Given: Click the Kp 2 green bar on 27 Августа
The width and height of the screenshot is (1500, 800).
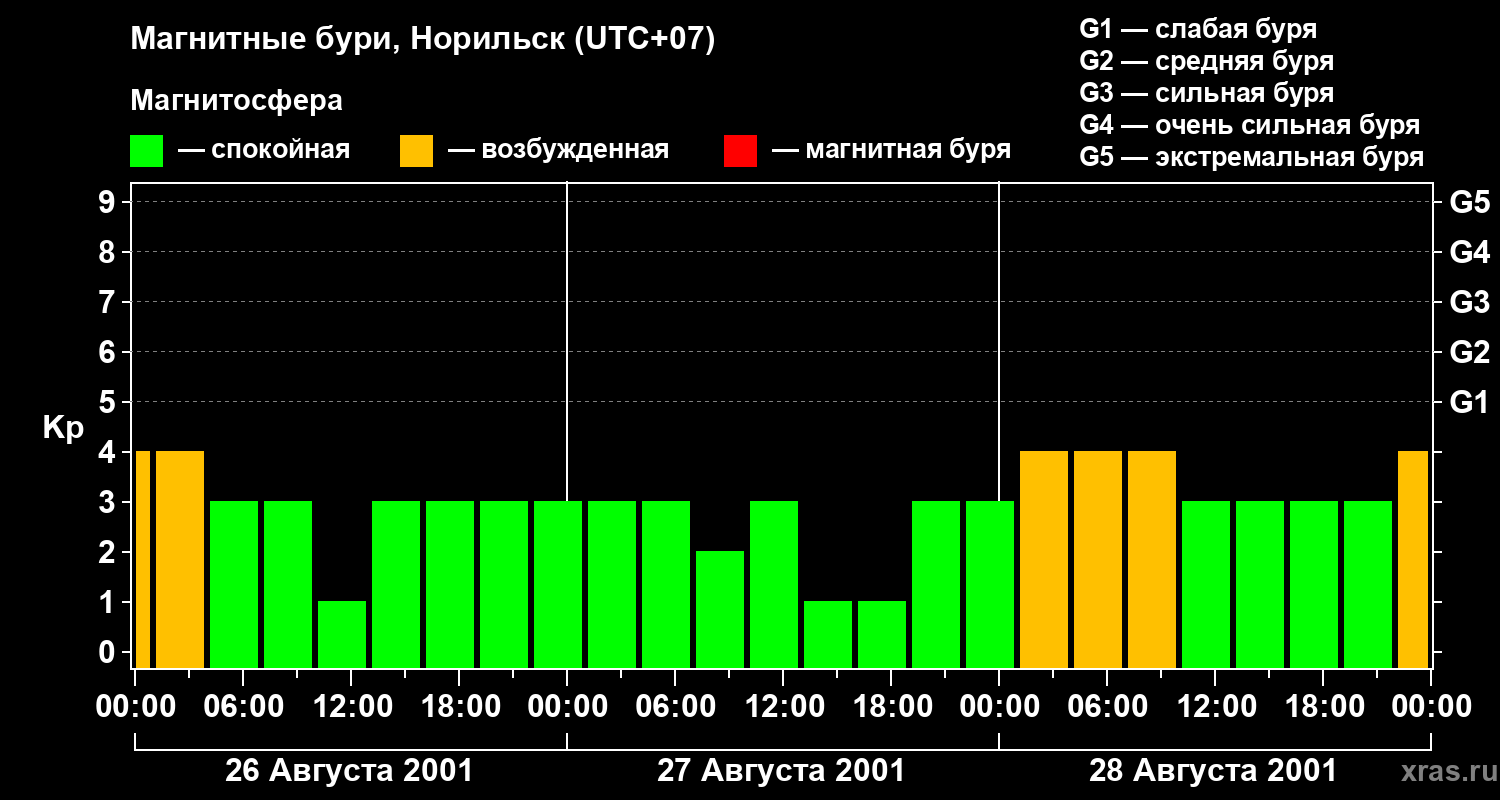Looking at the screenshot, I should coord(720,609).
